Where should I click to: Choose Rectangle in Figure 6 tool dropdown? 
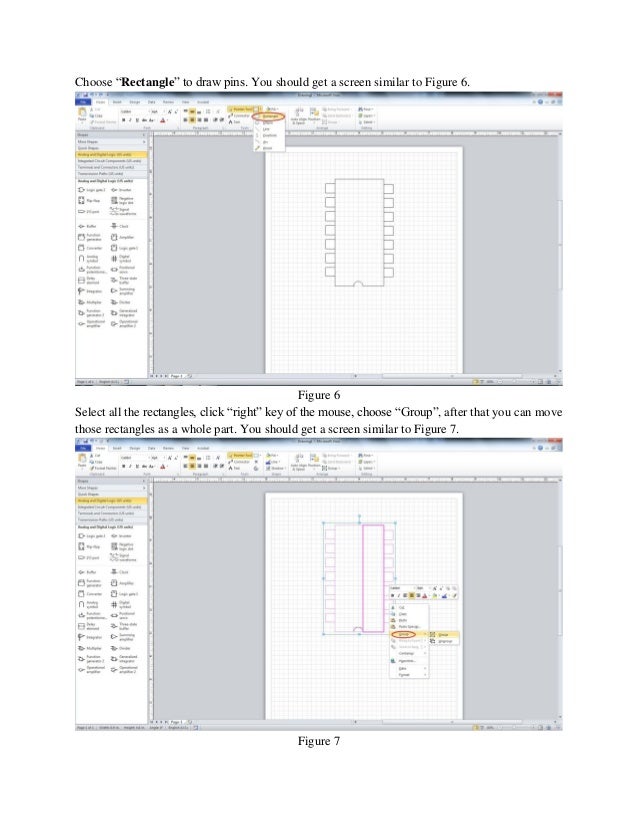click(x=270, y=116)
